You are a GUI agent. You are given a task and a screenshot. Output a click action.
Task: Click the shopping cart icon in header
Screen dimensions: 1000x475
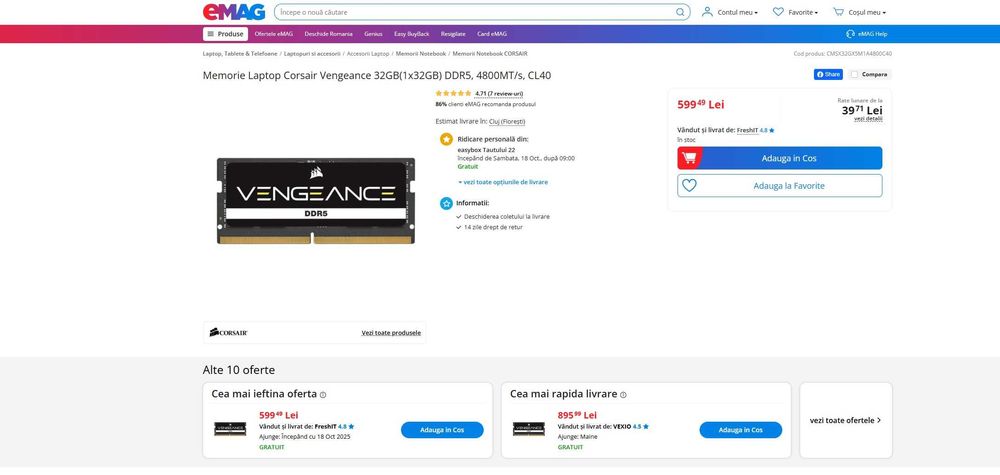[x=838, y=11]
